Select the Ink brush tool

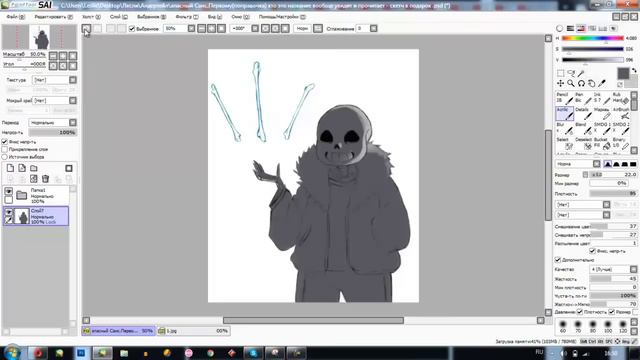point(602,98)
